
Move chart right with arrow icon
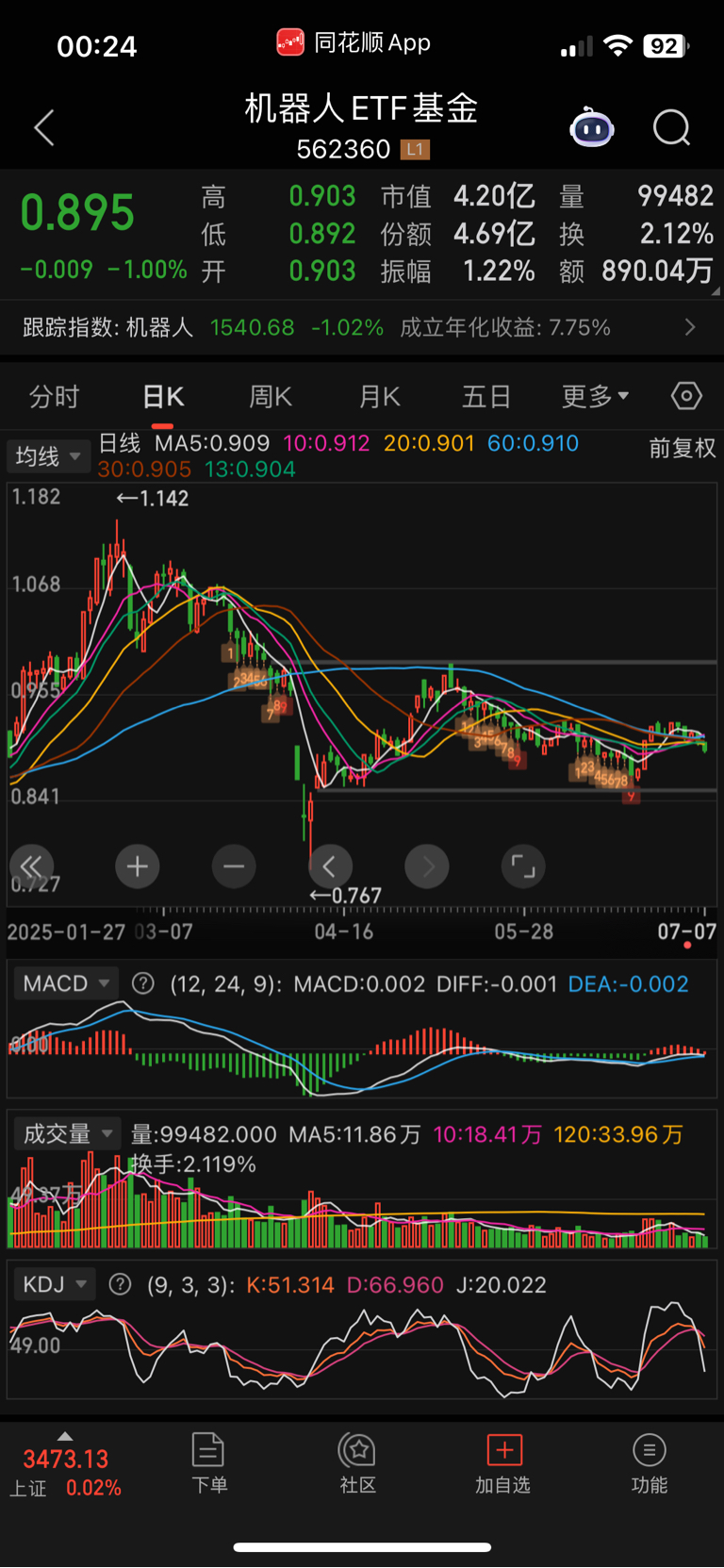427,866
